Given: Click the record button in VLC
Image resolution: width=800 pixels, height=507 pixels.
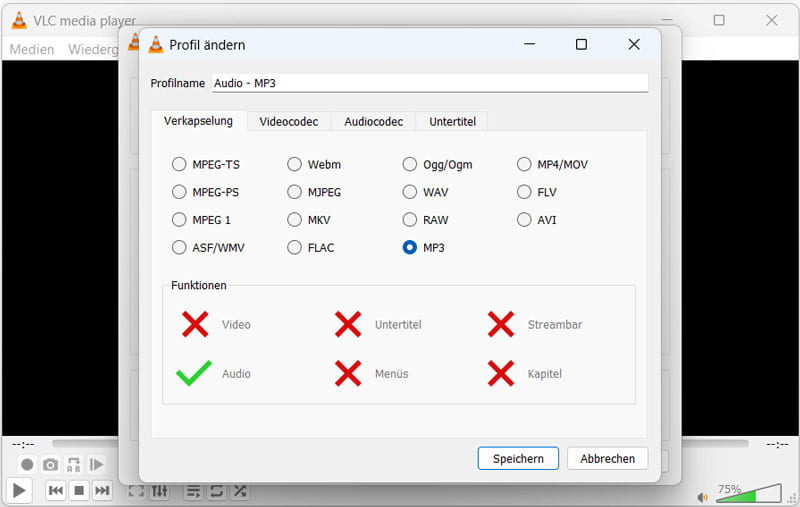Looking at the screenshot, I should (x=27, y=465).
